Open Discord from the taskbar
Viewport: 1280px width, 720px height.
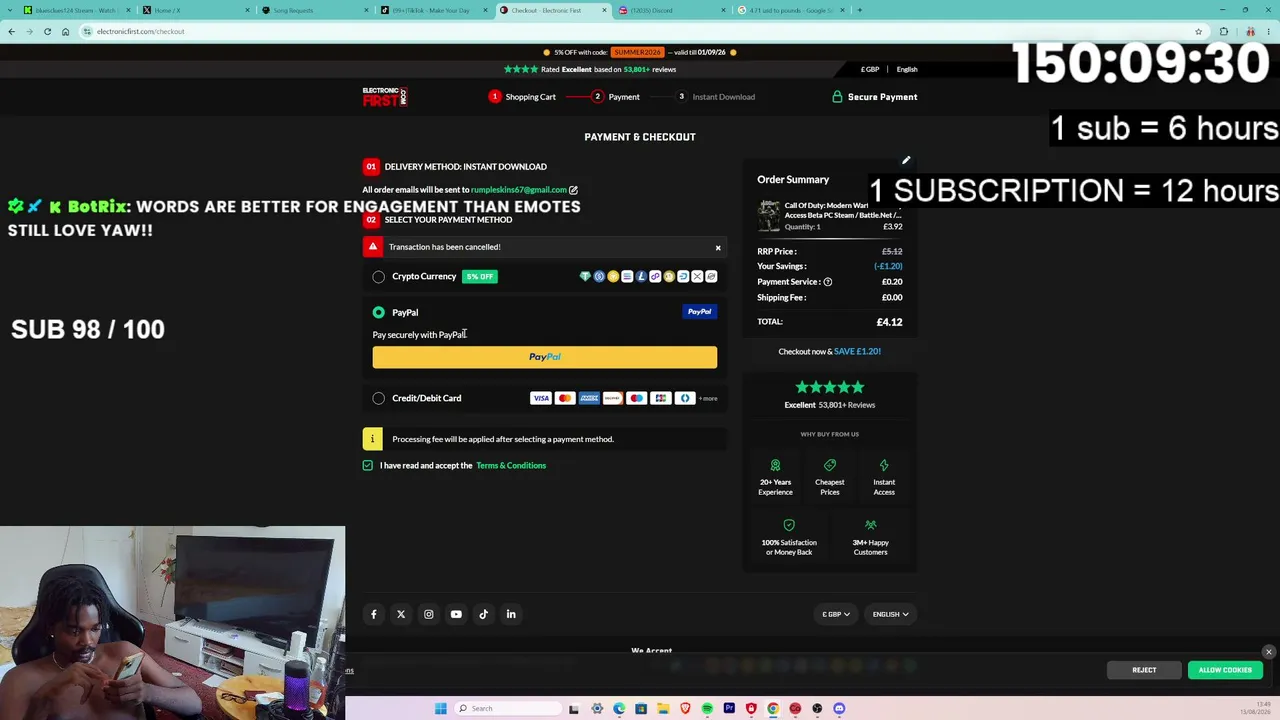[839, 709]
